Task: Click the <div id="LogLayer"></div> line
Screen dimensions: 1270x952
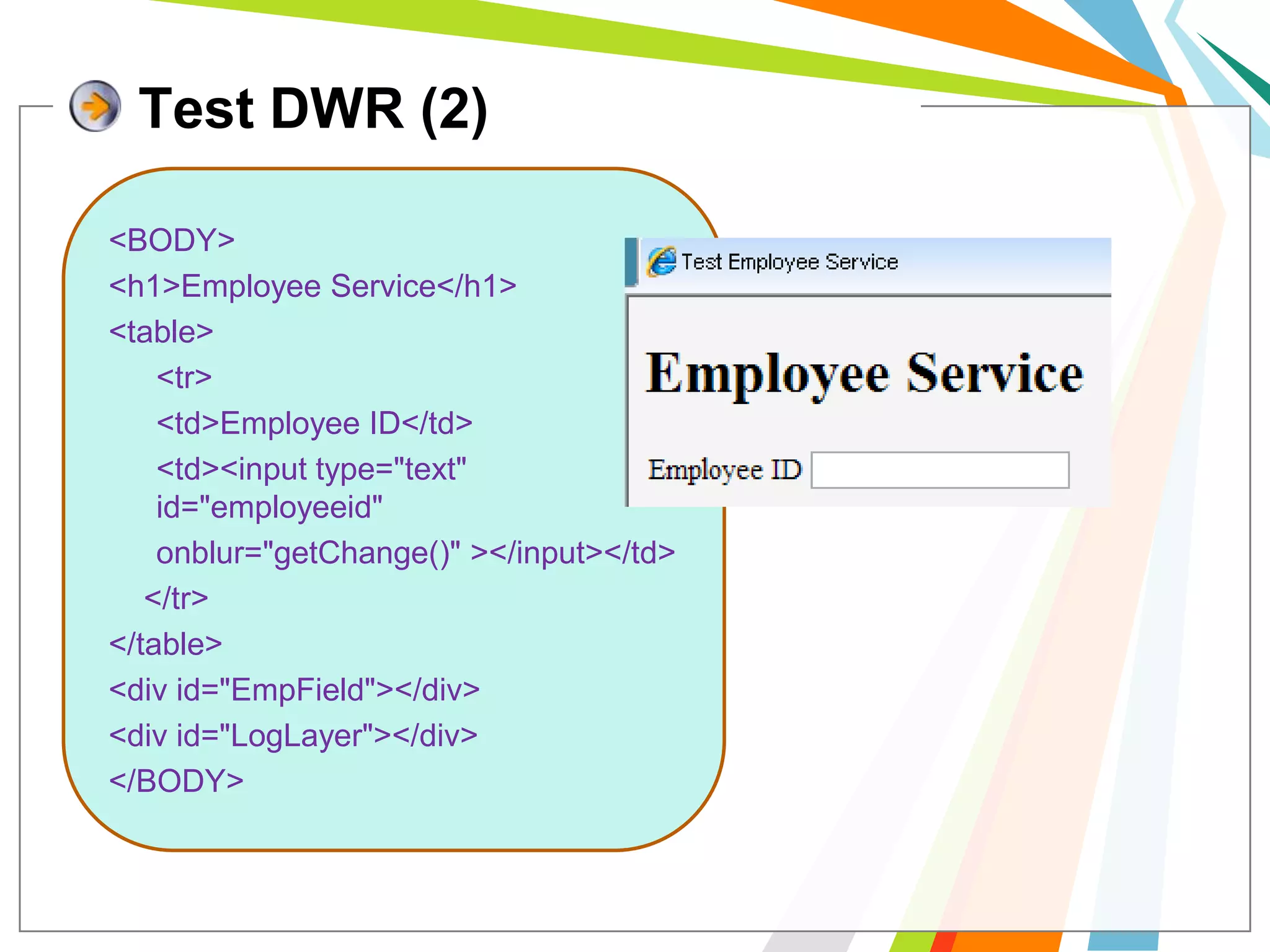Action: point(293,736)
